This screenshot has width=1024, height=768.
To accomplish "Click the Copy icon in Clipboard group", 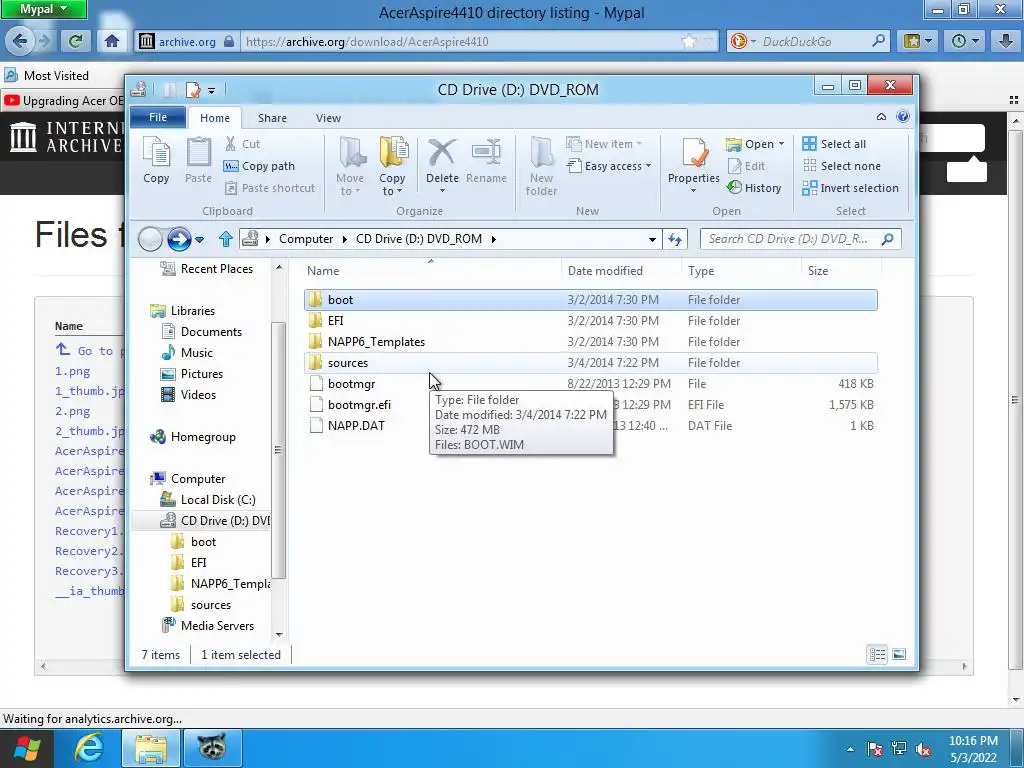I will (x=156, y=160).
